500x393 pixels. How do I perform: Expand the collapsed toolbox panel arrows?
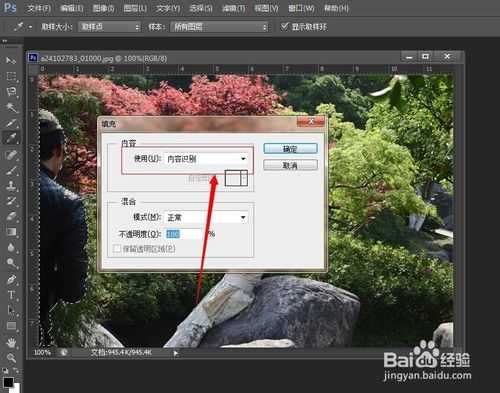click(5, 41)
